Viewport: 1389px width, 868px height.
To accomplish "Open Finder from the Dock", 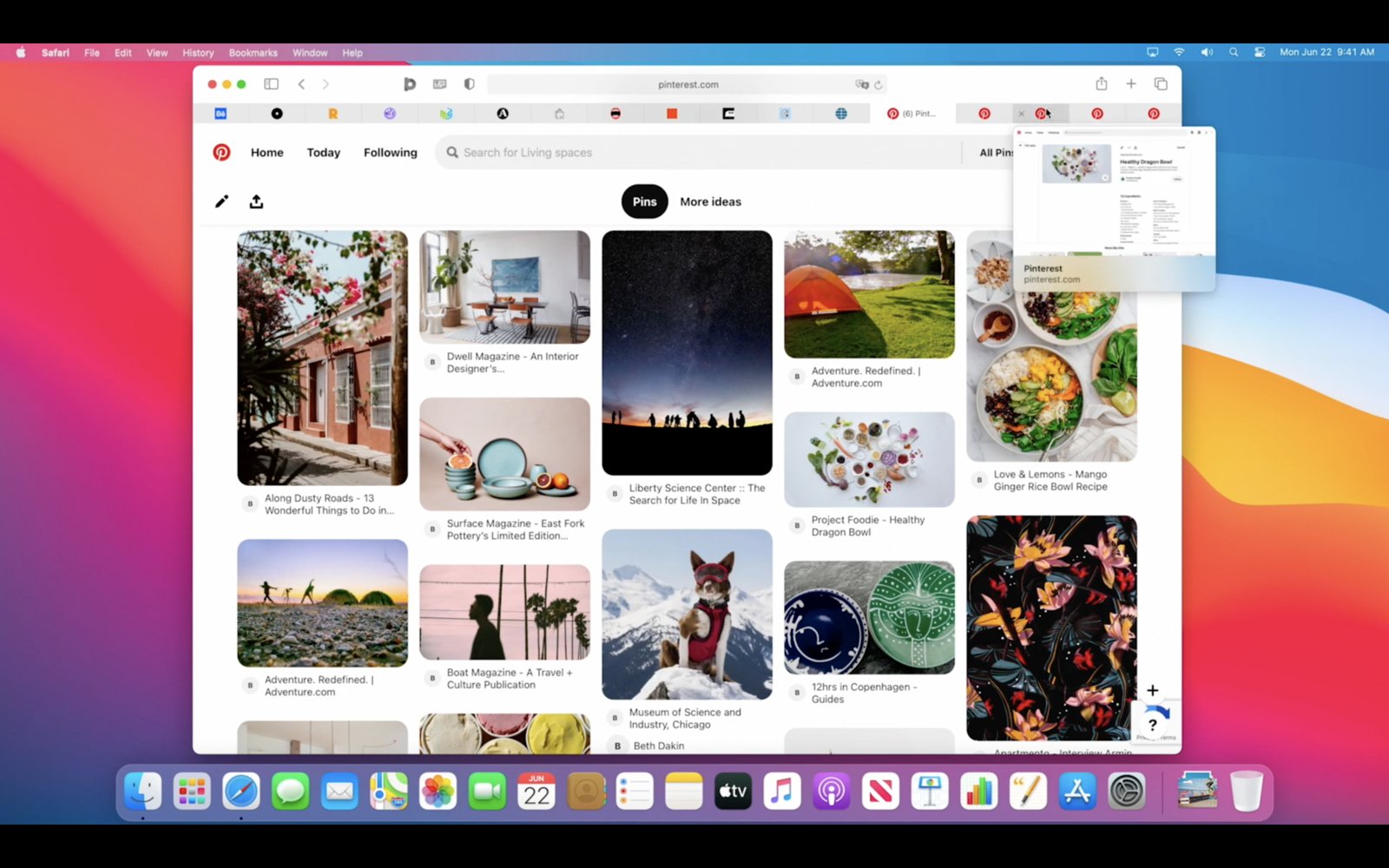I will (142, 791).
